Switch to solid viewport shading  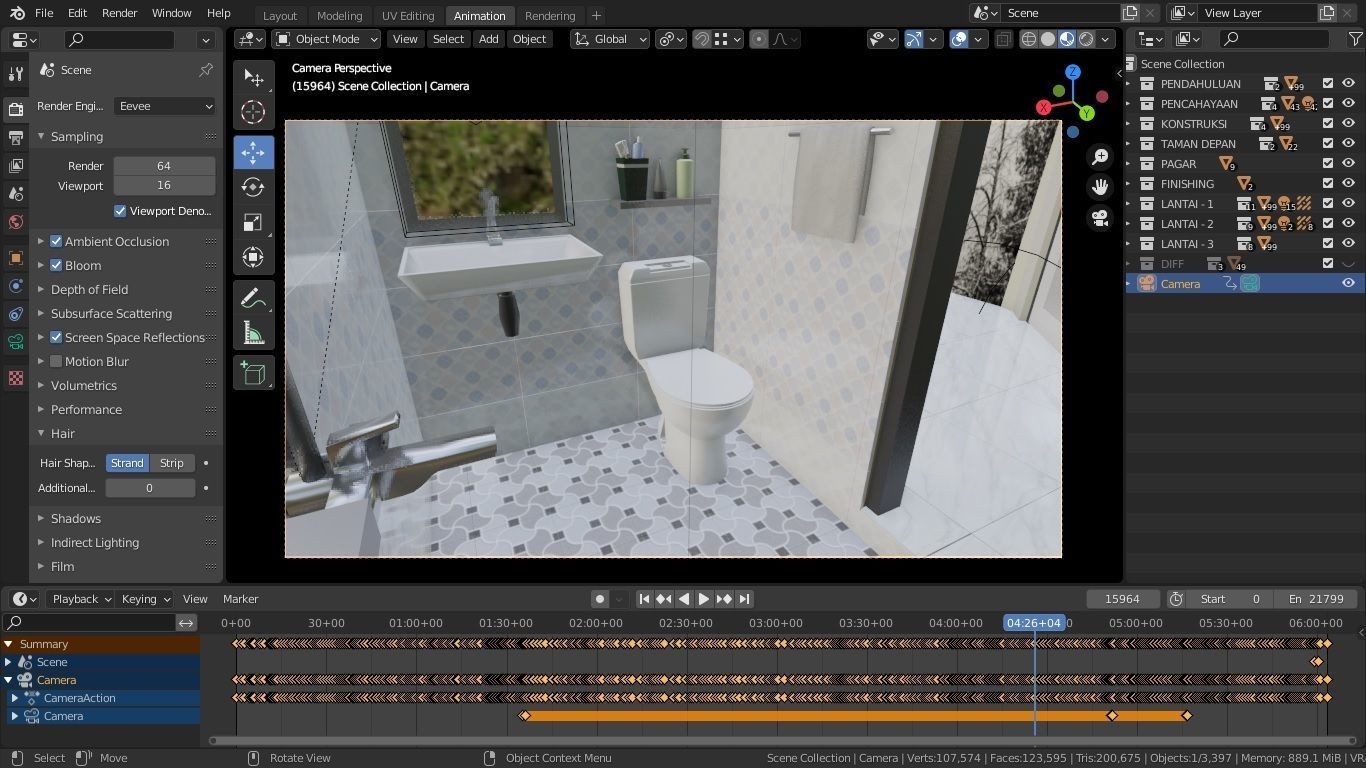pos(1048,39)
